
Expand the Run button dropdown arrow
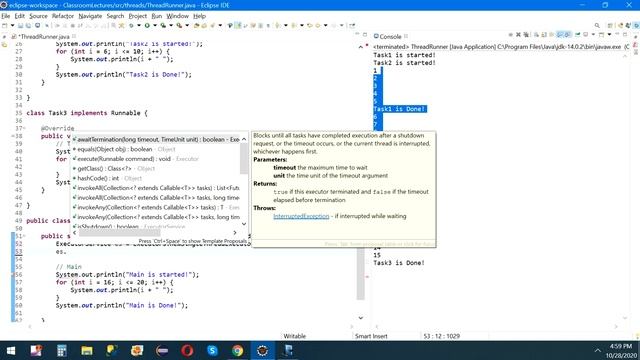coord(155,25)
